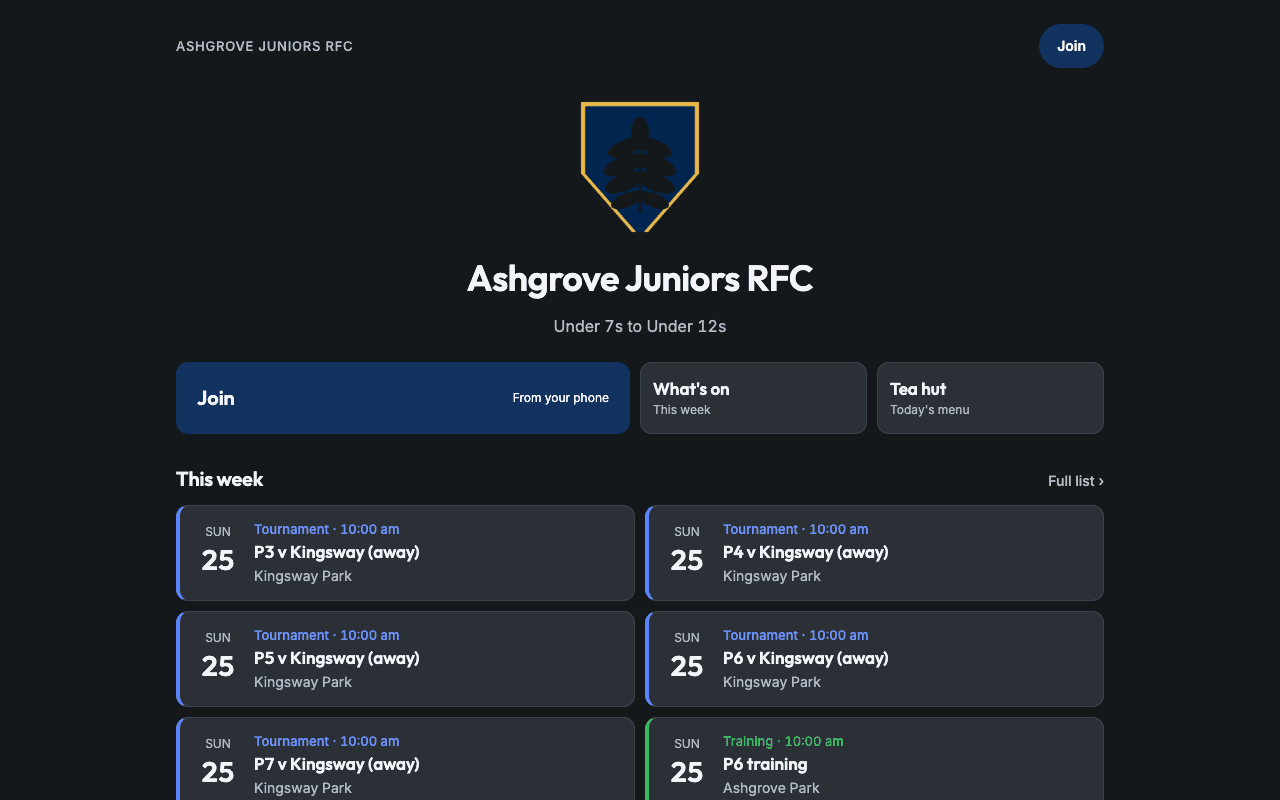Open the P6 v Kingsway (away) fixture
1280x800 pixels.
pos(874,659)
